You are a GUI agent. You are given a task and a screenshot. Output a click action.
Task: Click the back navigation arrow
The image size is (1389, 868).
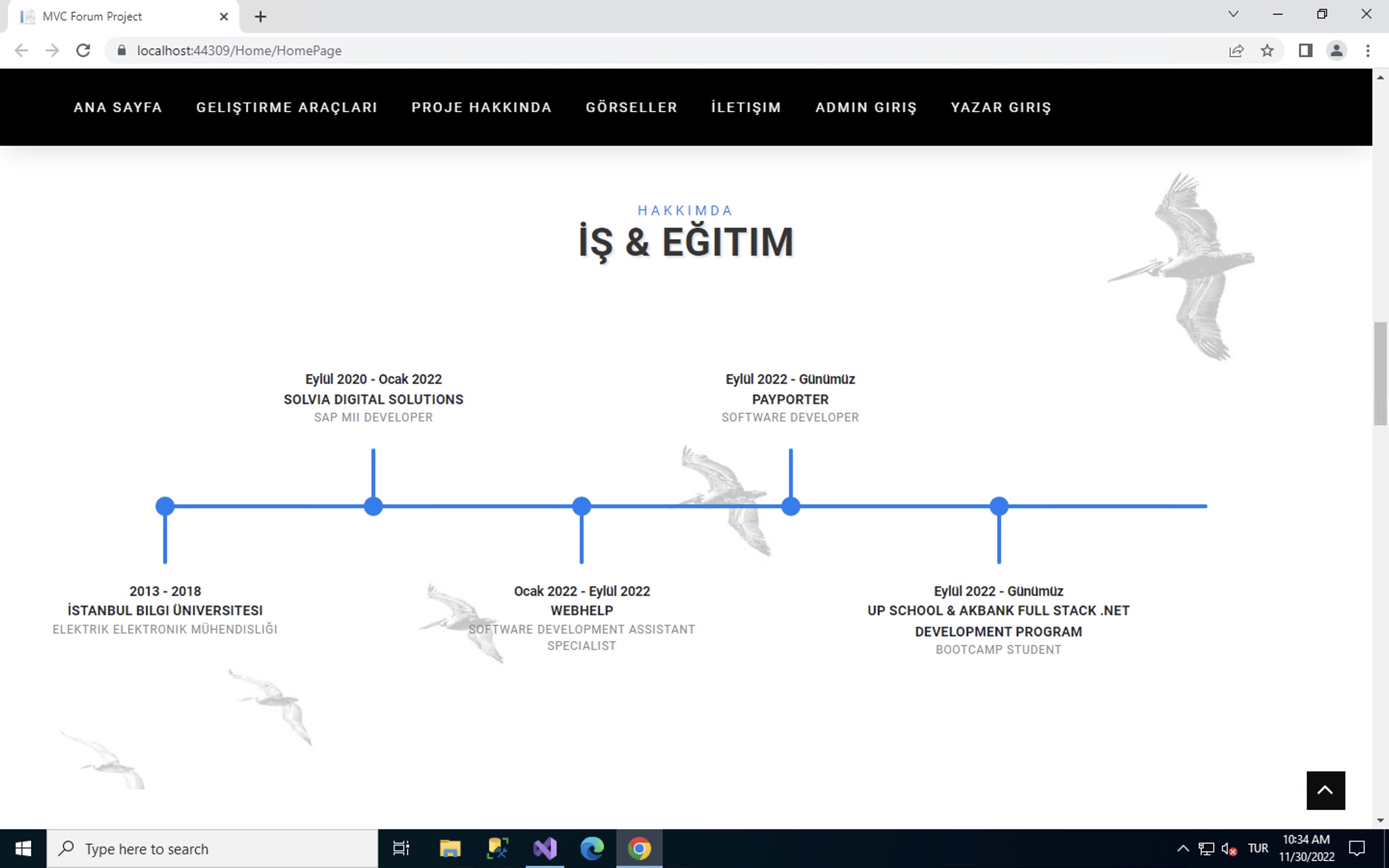pos(21,50)
